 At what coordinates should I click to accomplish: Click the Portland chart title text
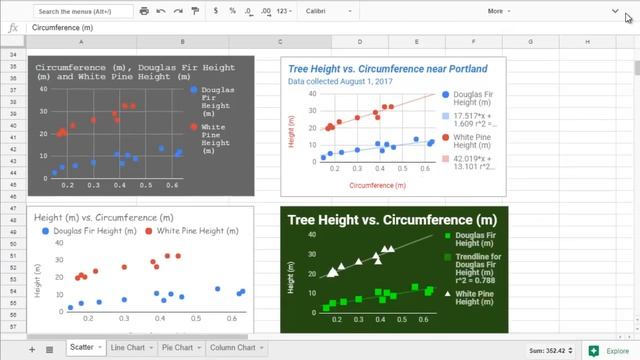(x=388, y=69)
